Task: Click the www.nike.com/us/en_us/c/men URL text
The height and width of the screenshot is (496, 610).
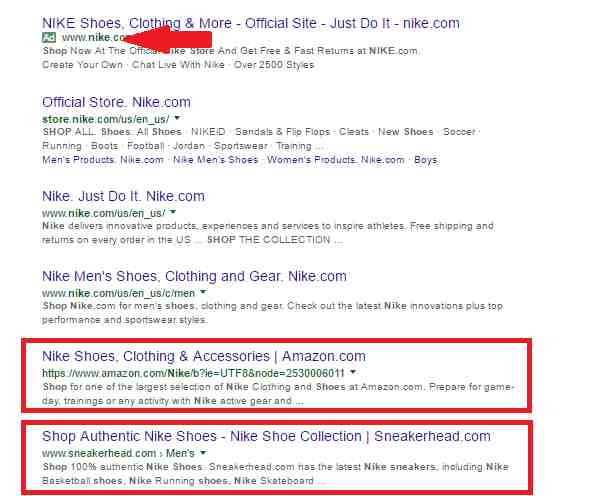Action: (118, 293)
